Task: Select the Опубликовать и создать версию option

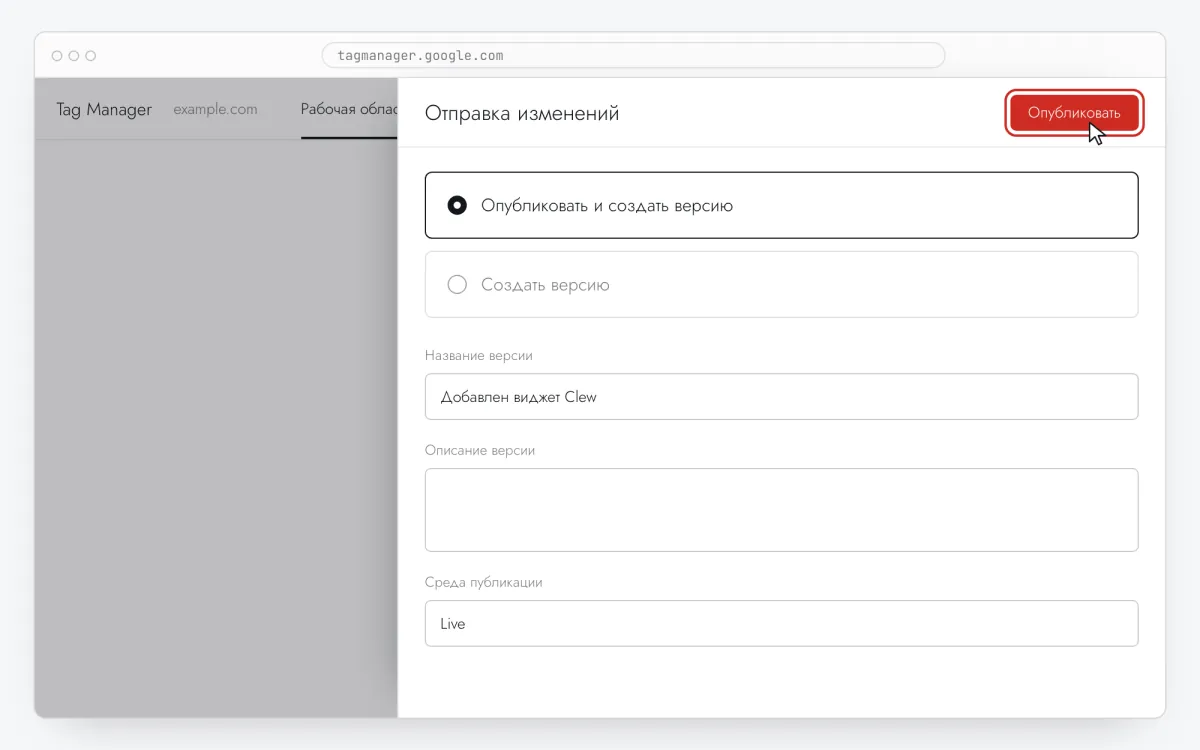Action: pos(781,205)
